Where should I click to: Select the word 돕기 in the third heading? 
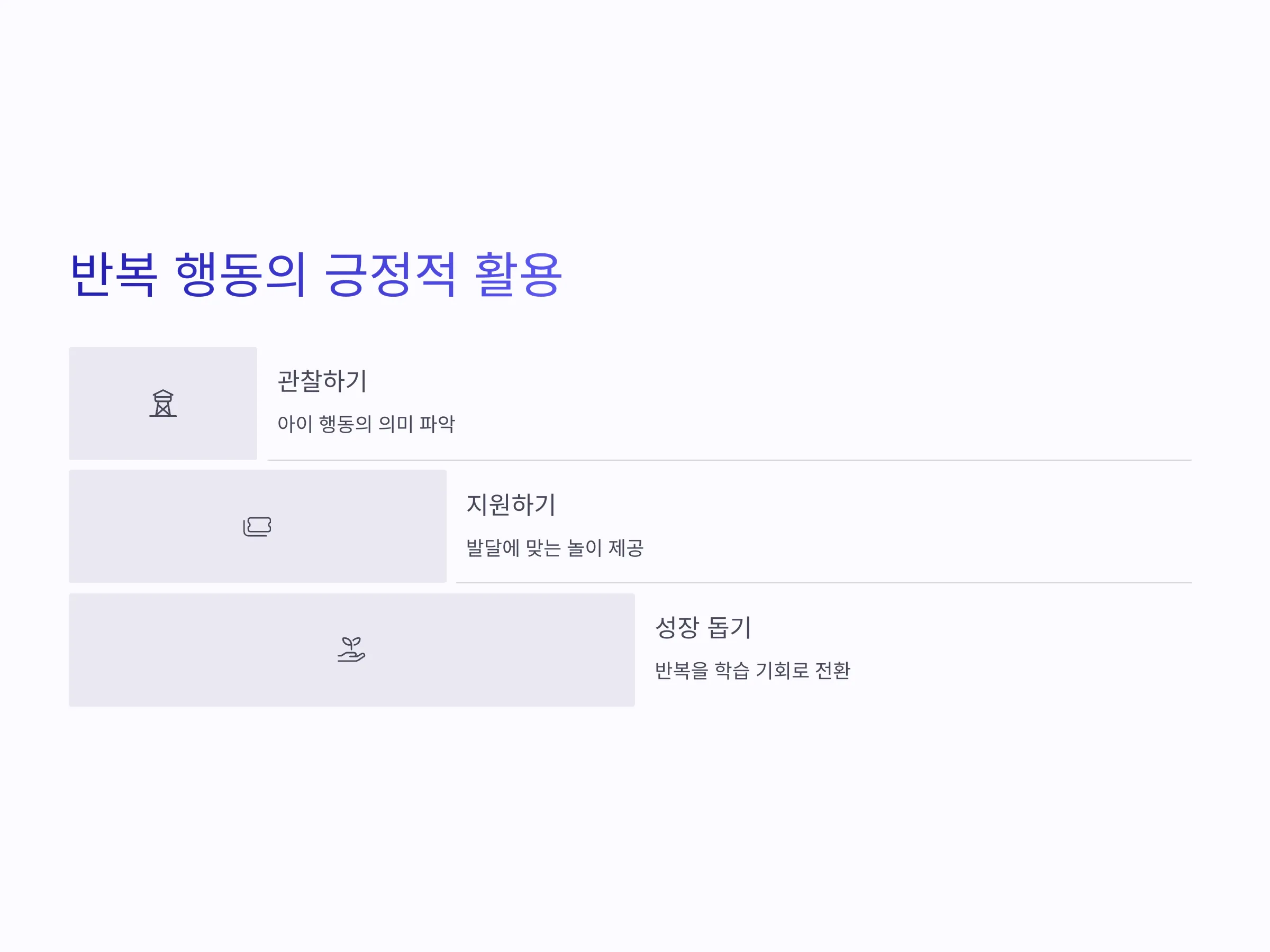(729, 627)
